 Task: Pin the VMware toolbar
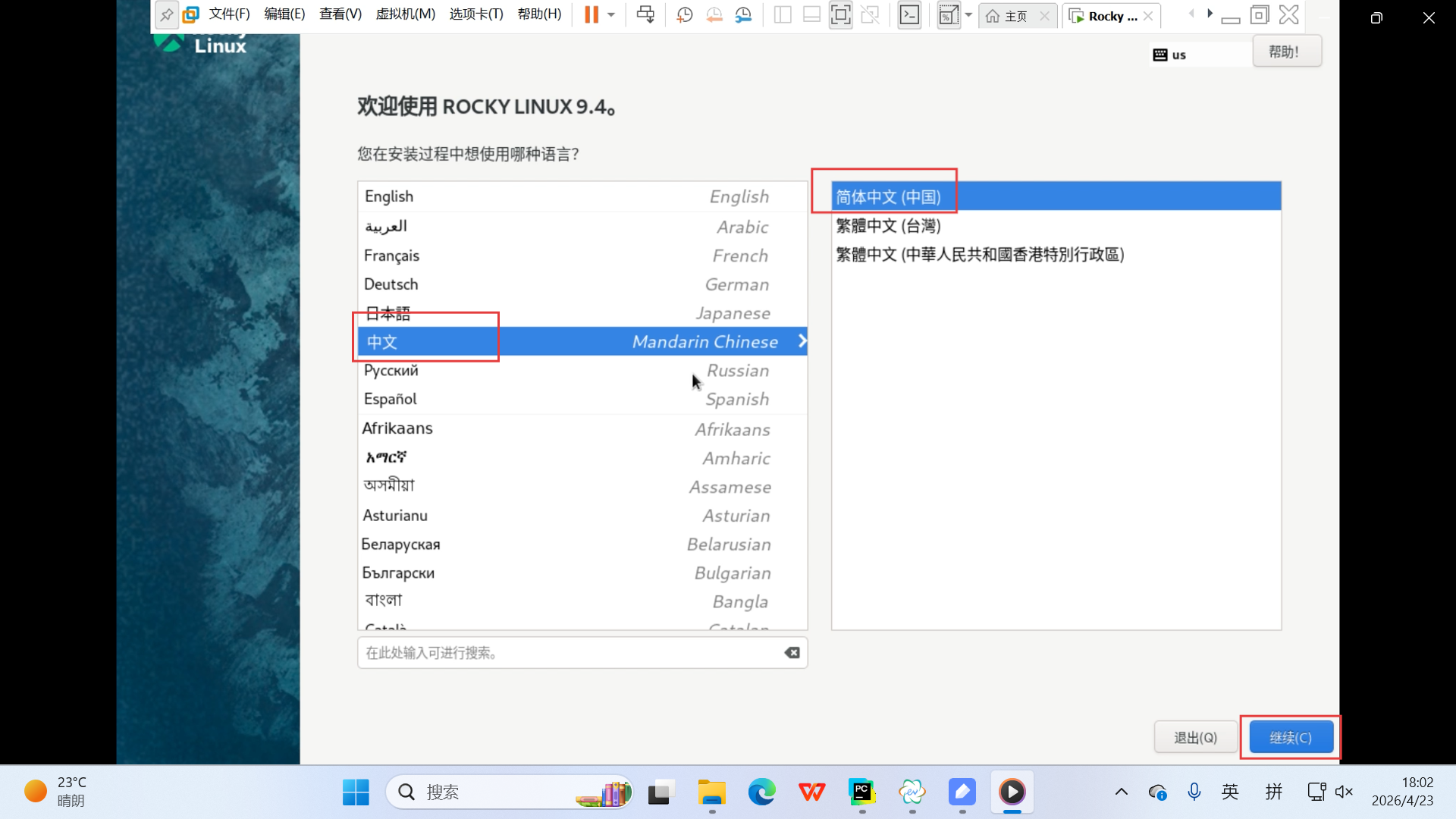point(166,14)
